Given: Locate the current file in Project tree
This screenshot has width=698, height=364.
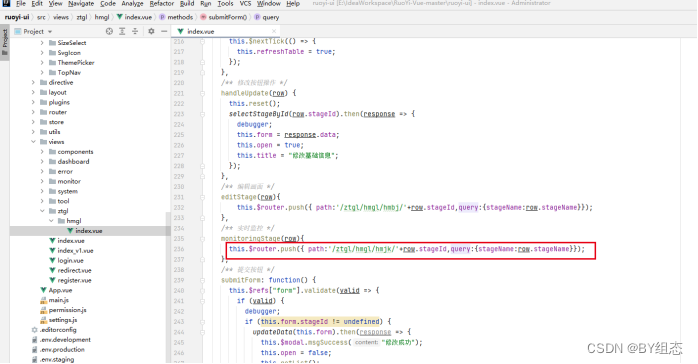Looking at the screenshot, I should 109,31.
